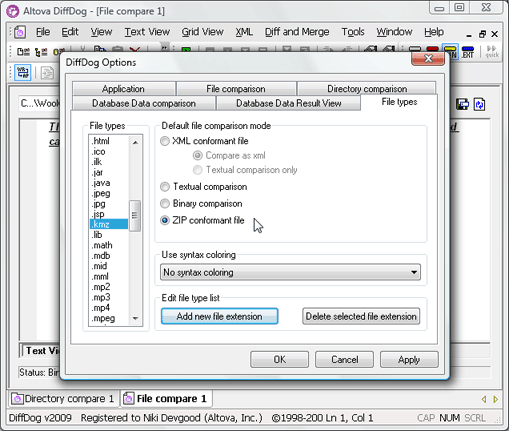Screen dimensions: 509x431
Task: Open the XML menu
Action: point(244,32)
